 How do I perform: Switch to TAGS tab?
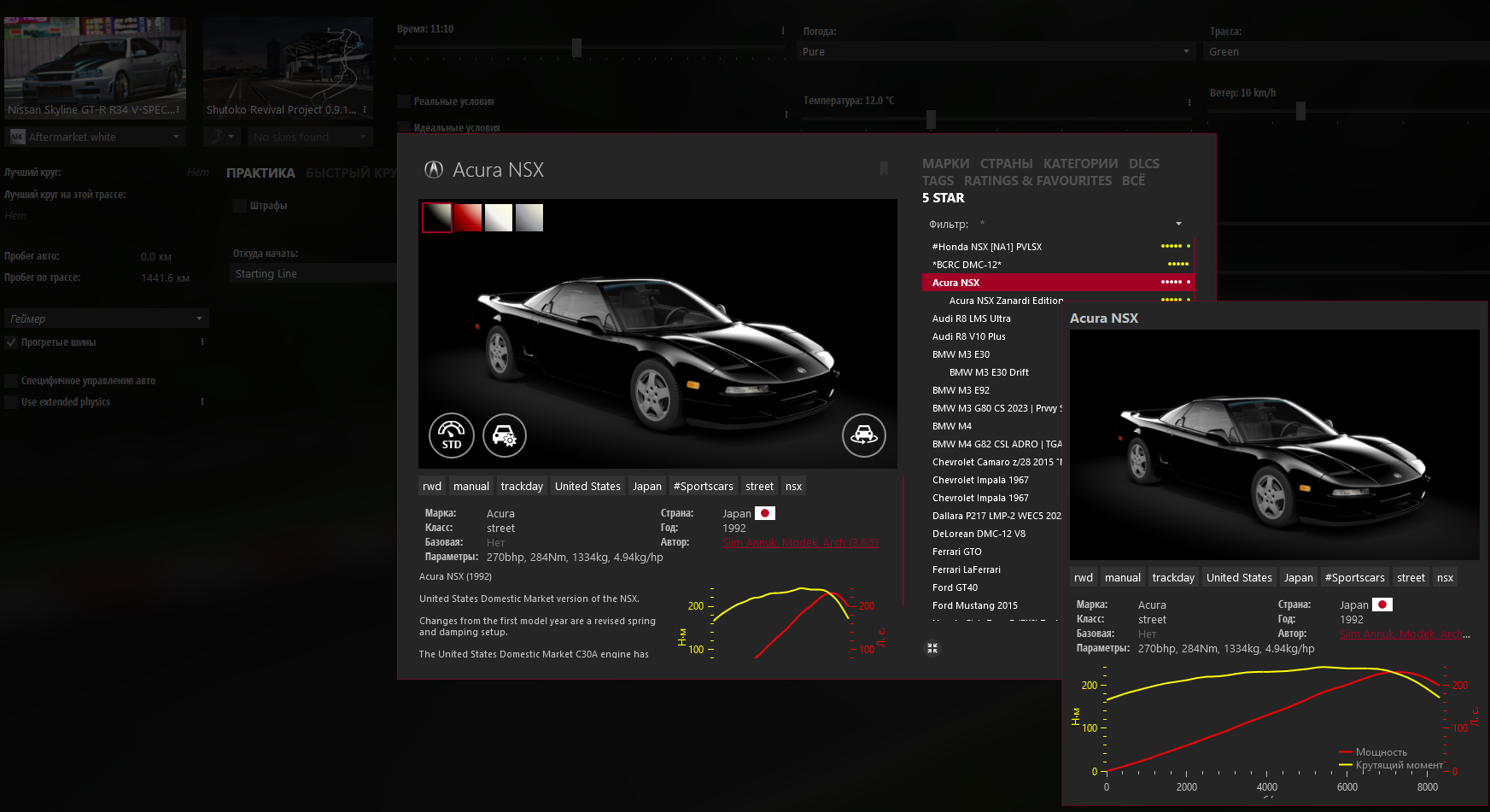coord(938,181)
